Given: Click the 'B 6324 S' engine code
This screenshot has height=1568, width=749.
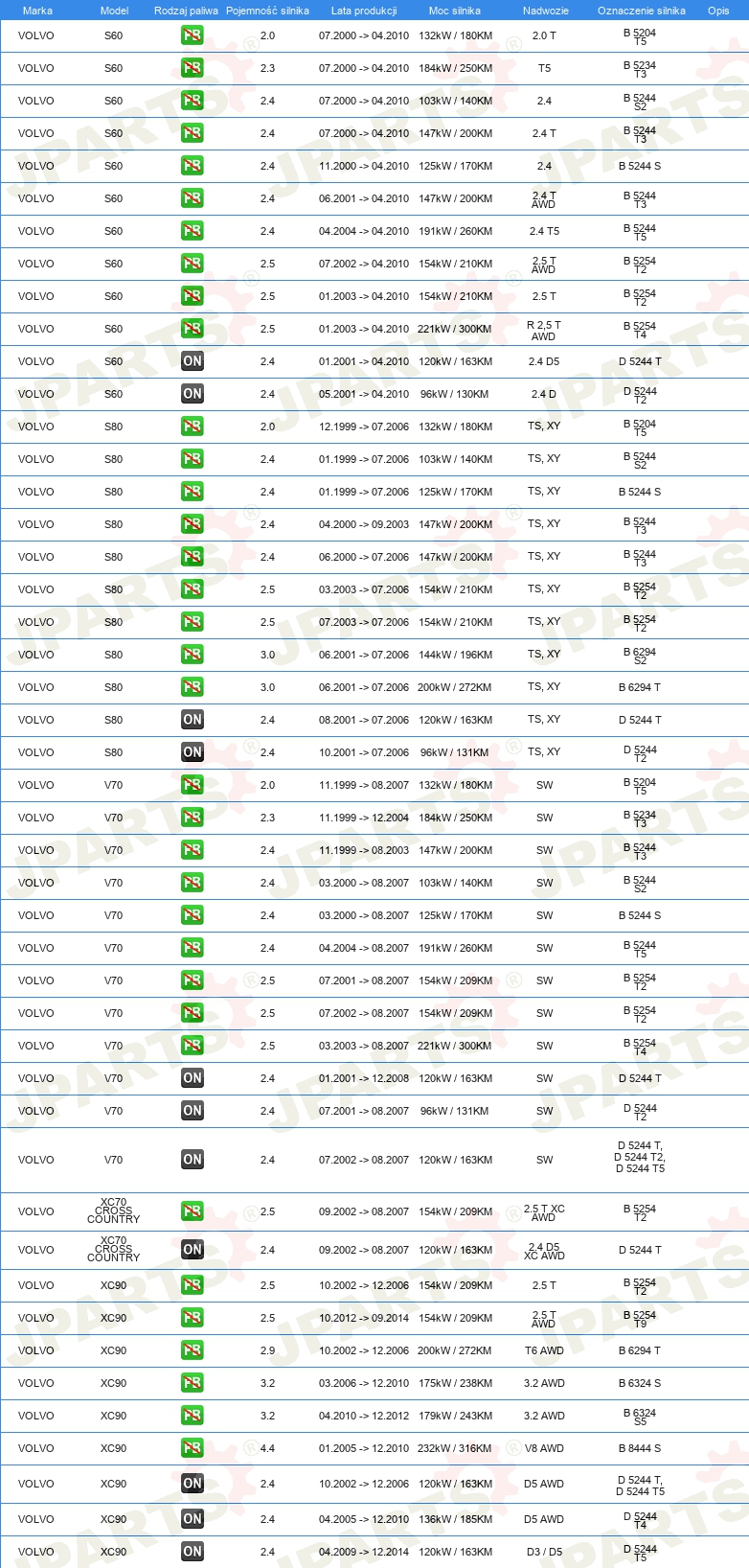Looking at the screenshot, I should click(x=640, y=1383).
